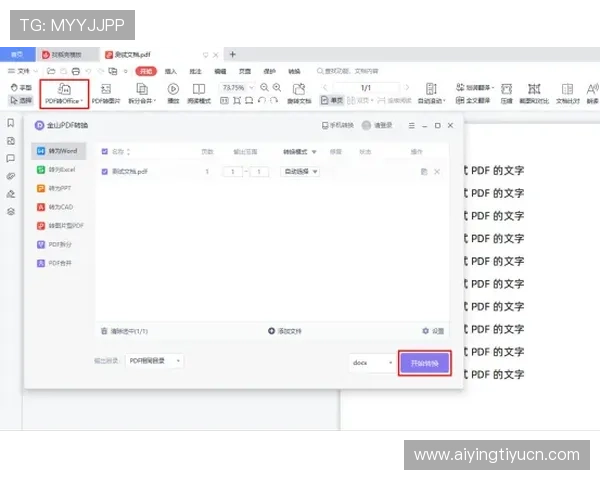Click the fit page icon

pyautogui.click(x=237, y=101)
